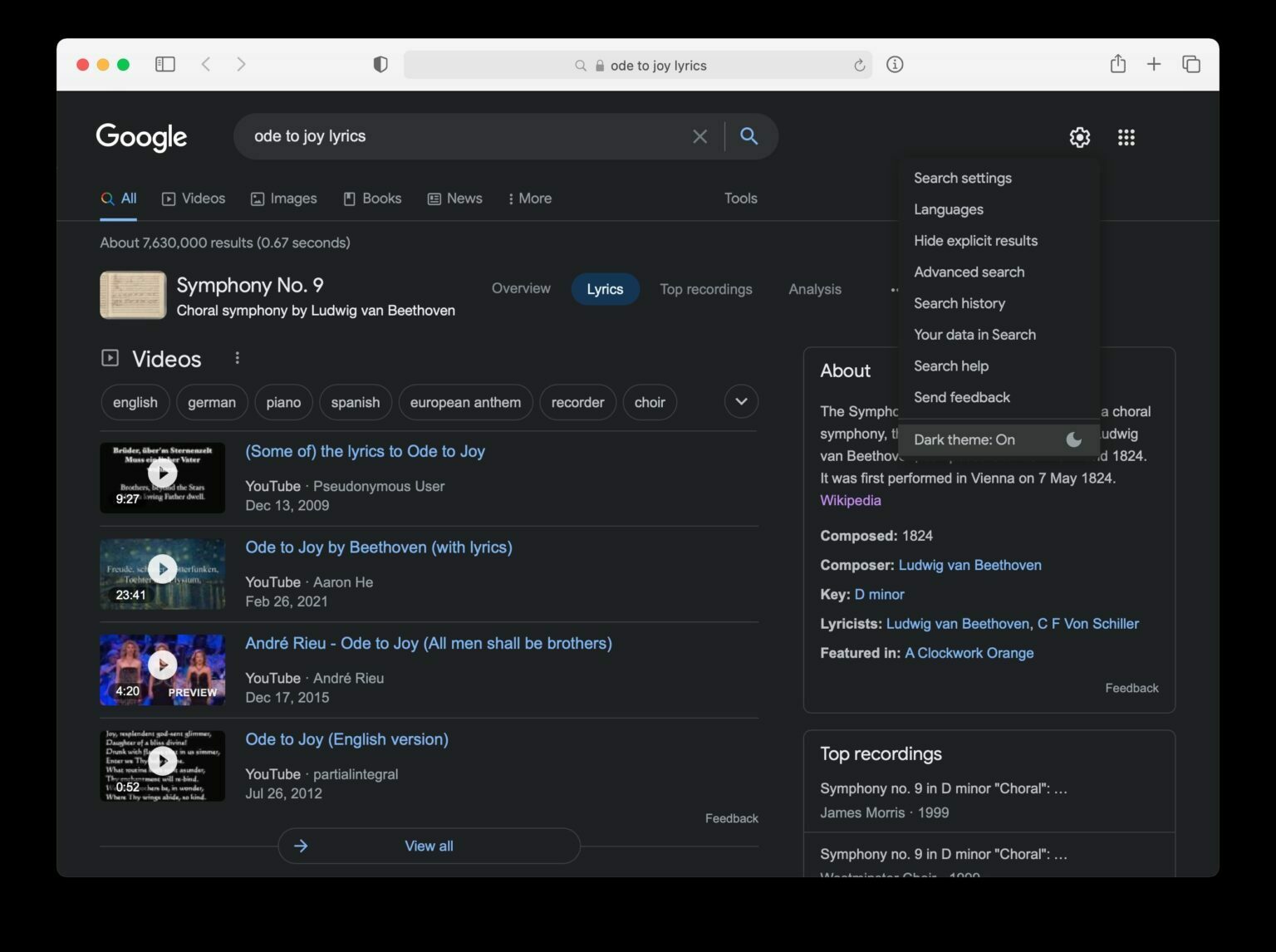
Task: Open 'André Rieu - Ode to Joy' video link
Action: click(x=428, y=644)
